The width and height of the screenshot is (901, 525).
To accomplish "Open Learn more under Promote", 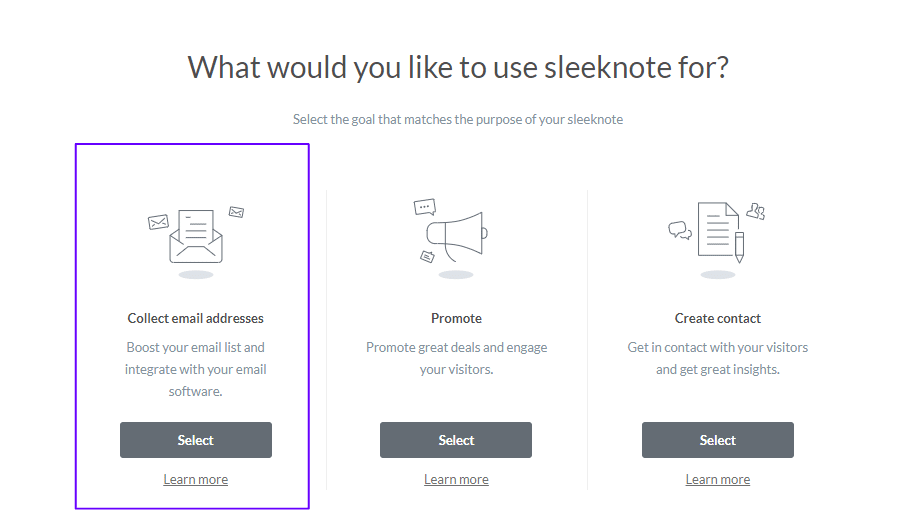I will pyautogui.click(x=456, y=480).
